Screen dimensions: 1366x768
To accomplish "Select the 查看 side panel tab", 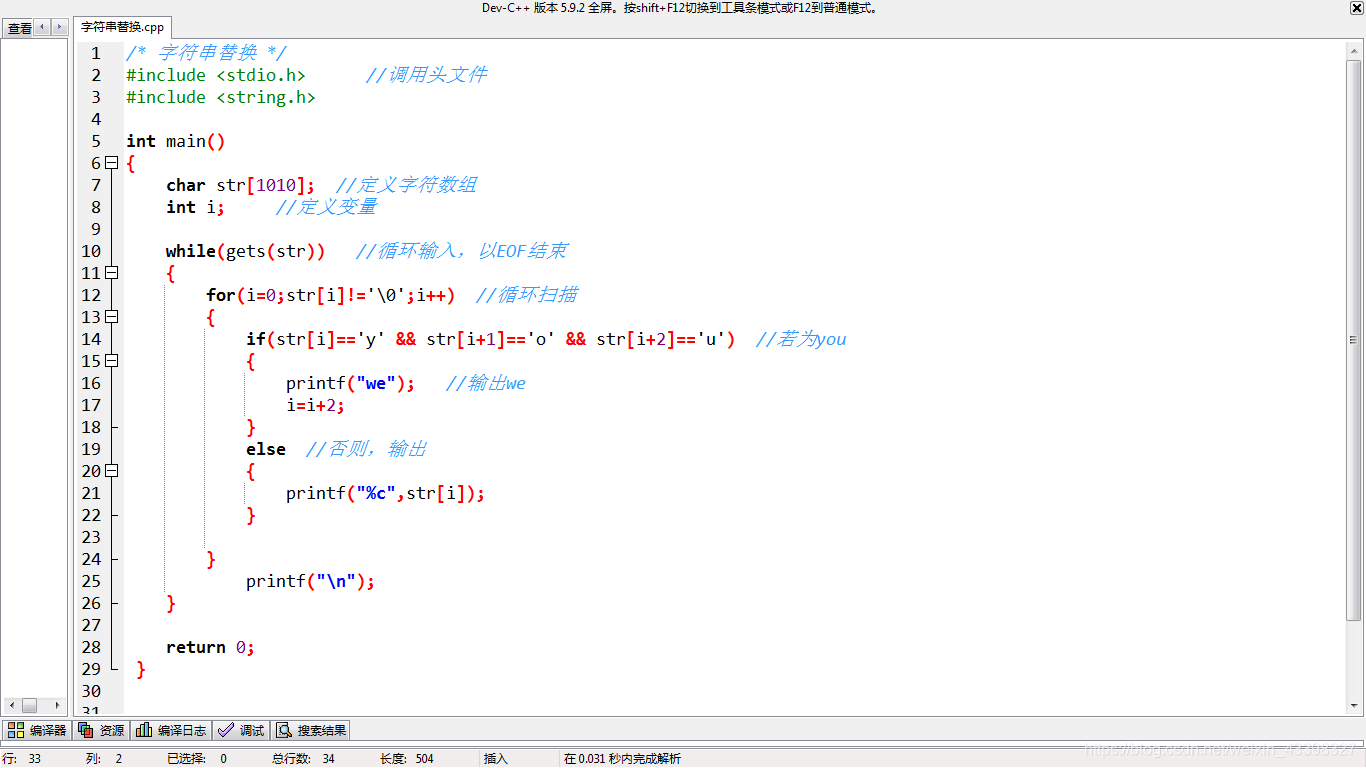I will point(19,28).
